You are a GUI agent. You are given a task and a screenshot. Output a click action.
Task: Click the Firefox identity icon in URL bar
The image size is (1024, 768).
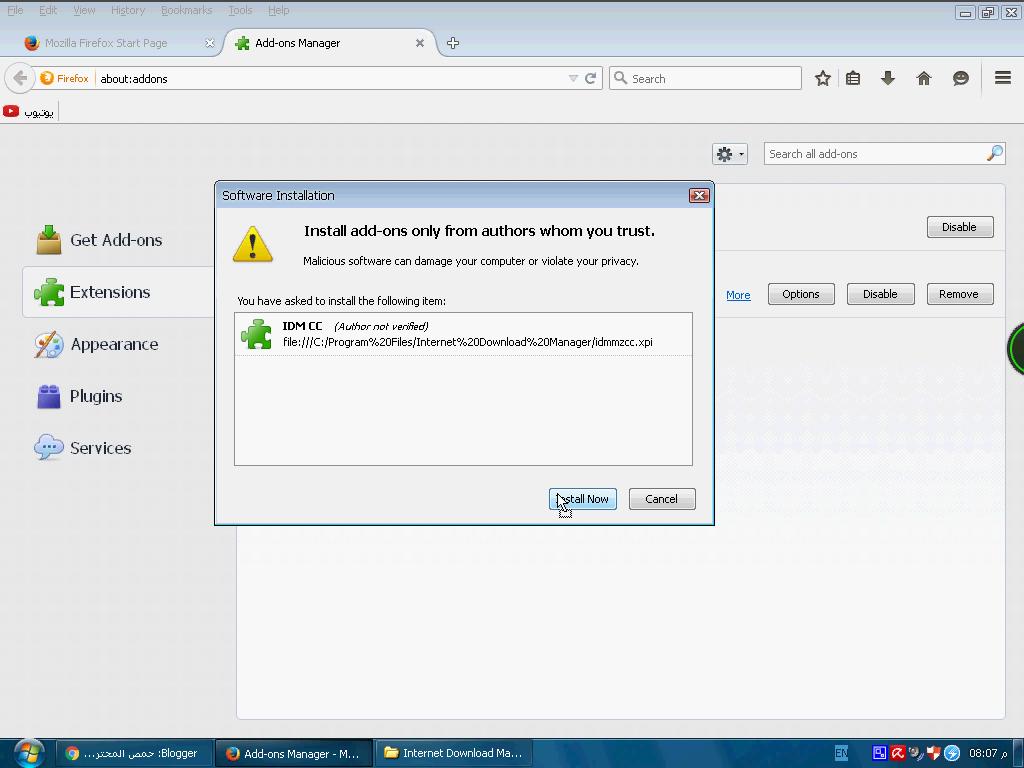[x=64, y=78]
